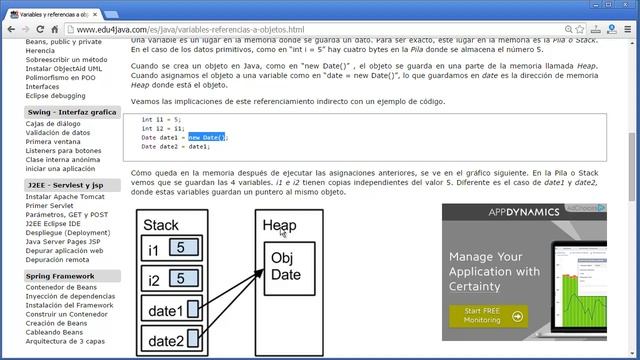This screenshot has width=640, height=360.
Task: Click the vertical page scrollbar thumb
Action: 632,166
